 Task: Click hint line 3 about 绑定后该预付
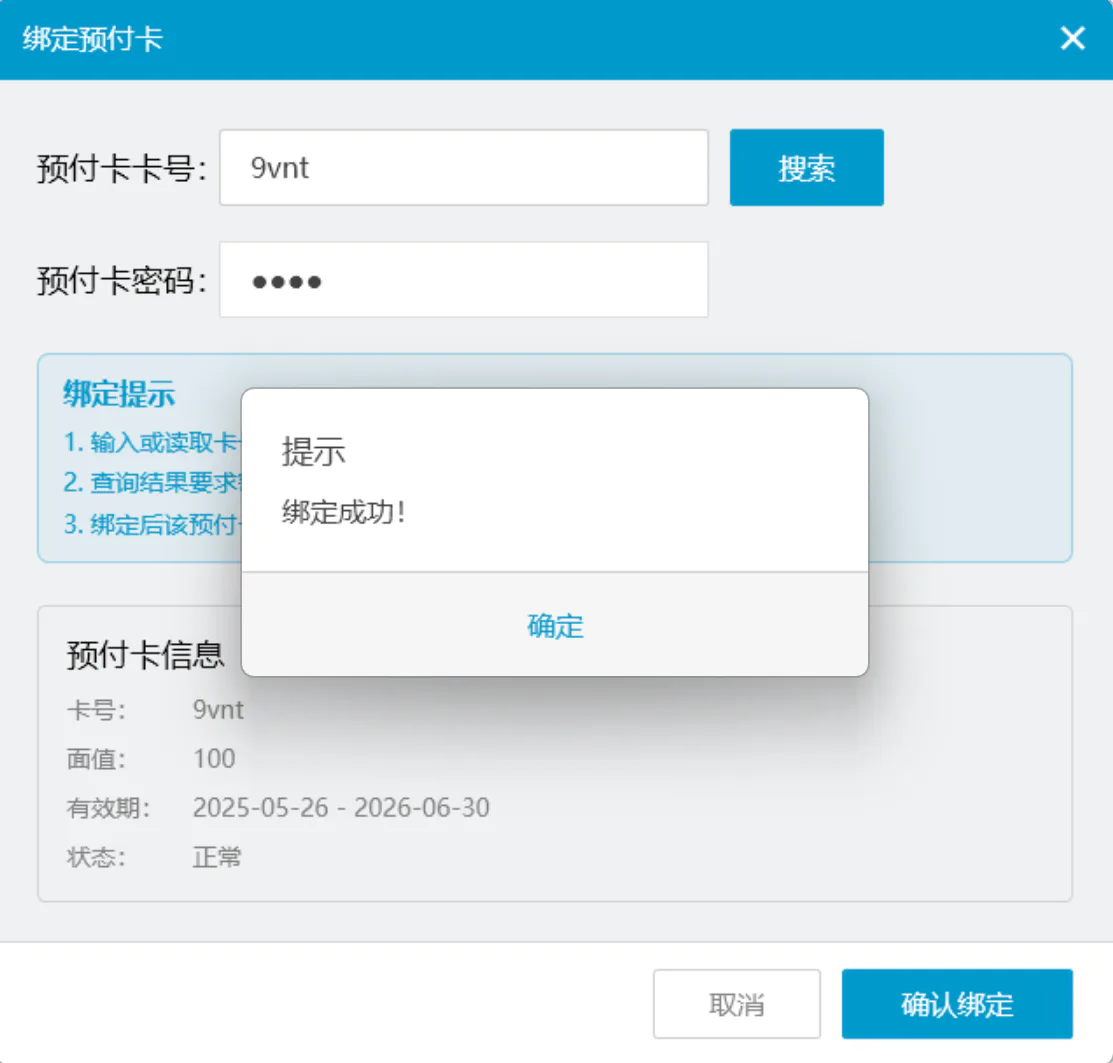pyautogui.click(x=152, y=524)
